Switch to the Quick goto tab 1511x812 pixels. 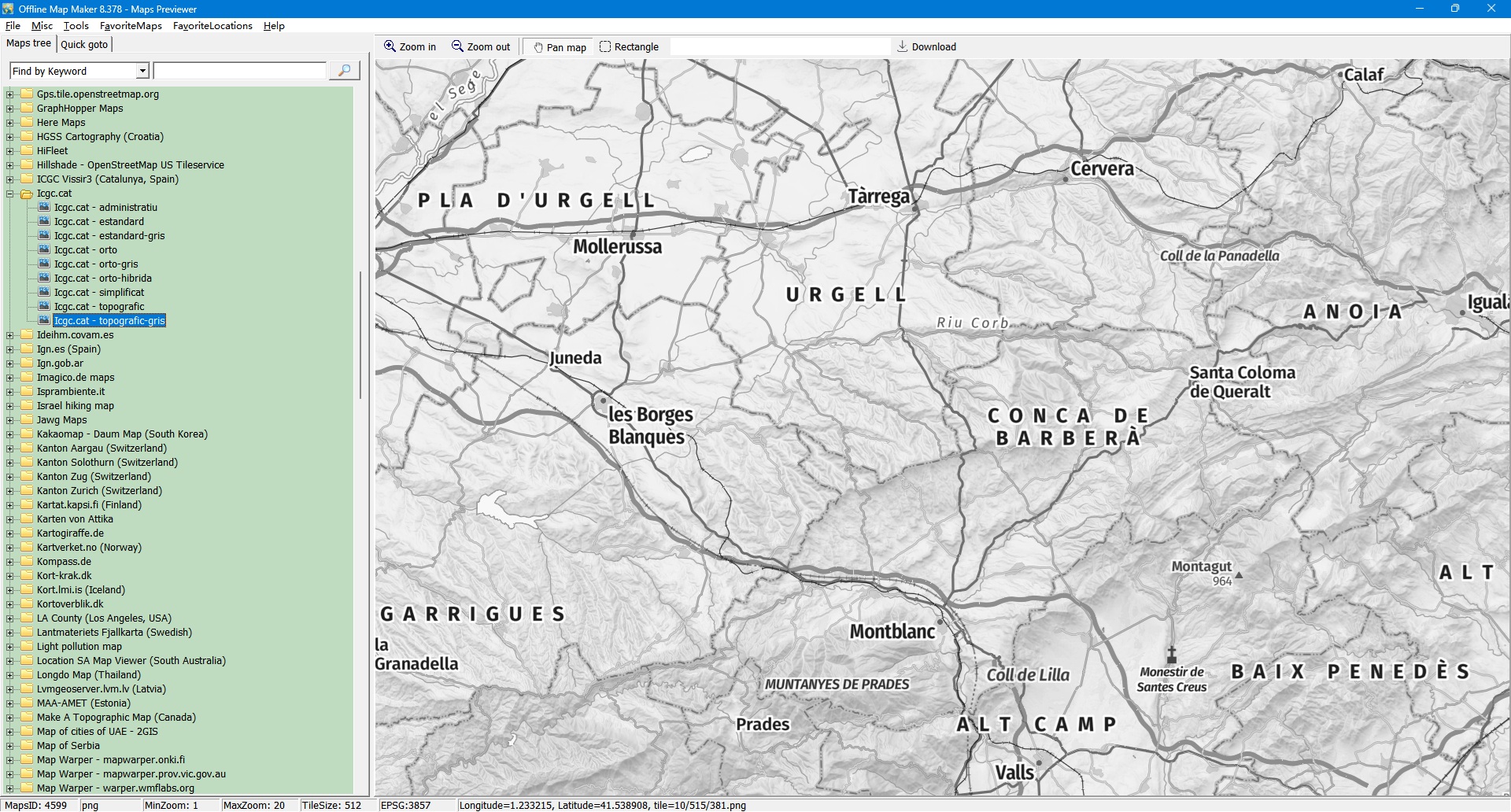coord(84,44)
